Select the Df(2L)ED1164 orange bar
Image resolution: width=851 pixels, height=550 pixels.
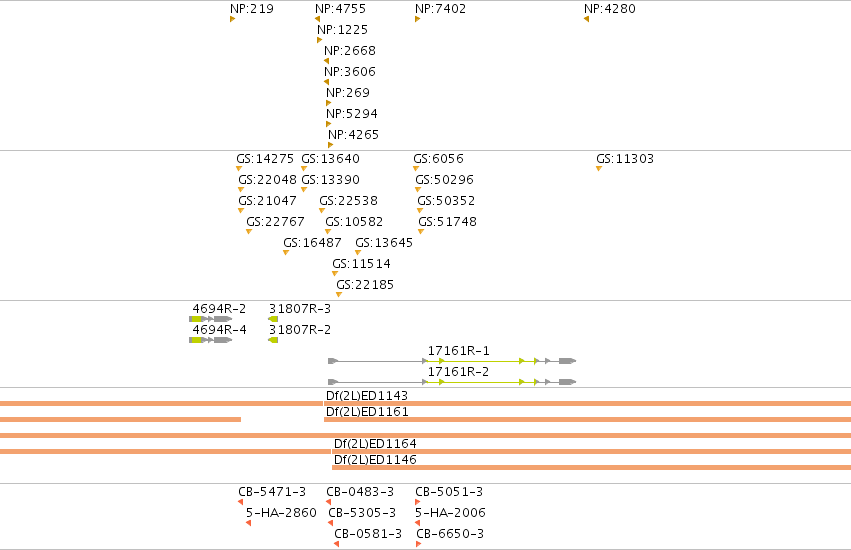coord(592,451)
